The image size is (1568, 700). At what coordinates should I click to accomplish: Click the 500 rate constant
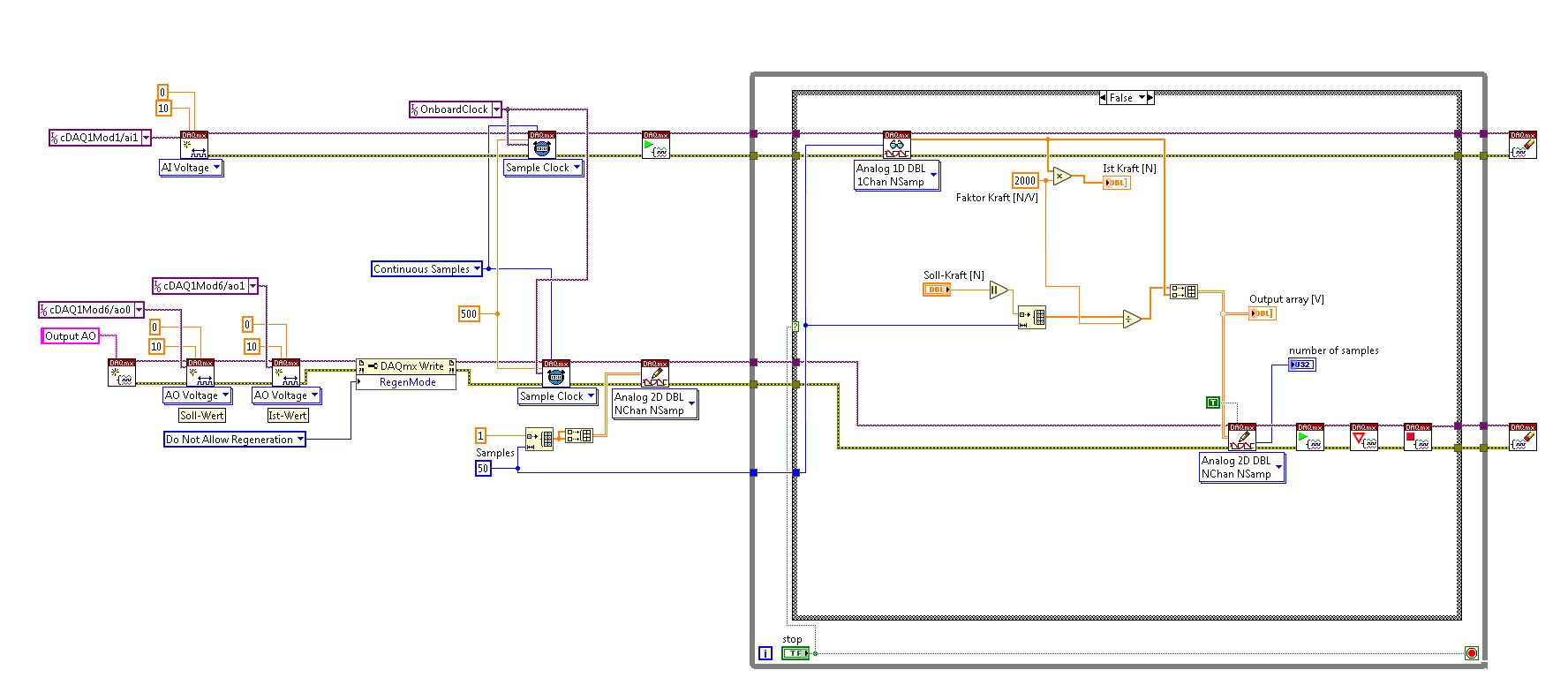(469, 313)
